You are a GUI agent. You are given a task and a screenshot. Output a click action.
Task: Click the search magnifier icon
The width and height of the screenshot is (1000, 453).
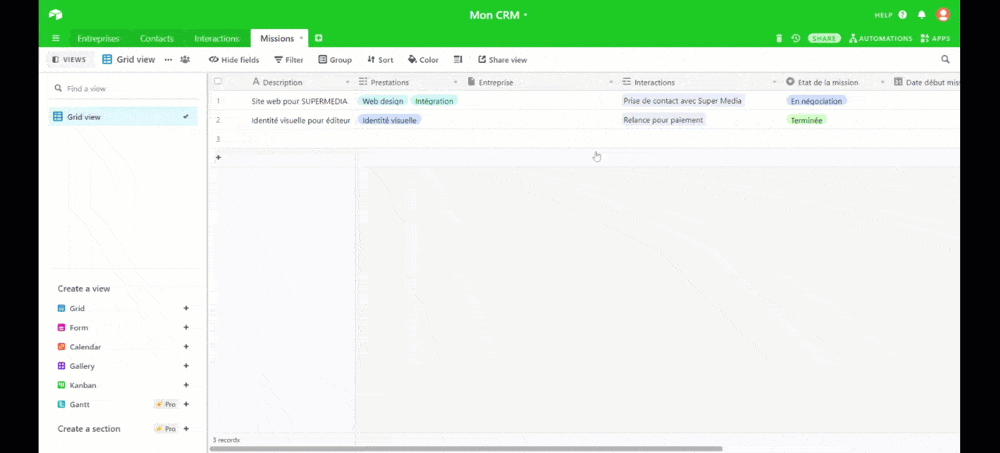tap(945, 59)
